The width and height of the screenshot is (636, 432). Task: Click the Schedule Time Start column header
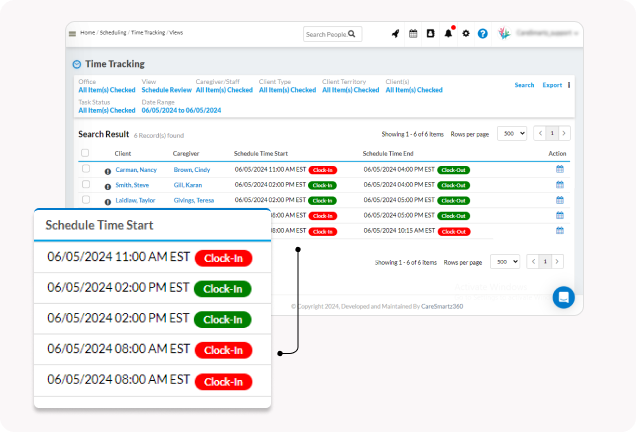[260, 154]
